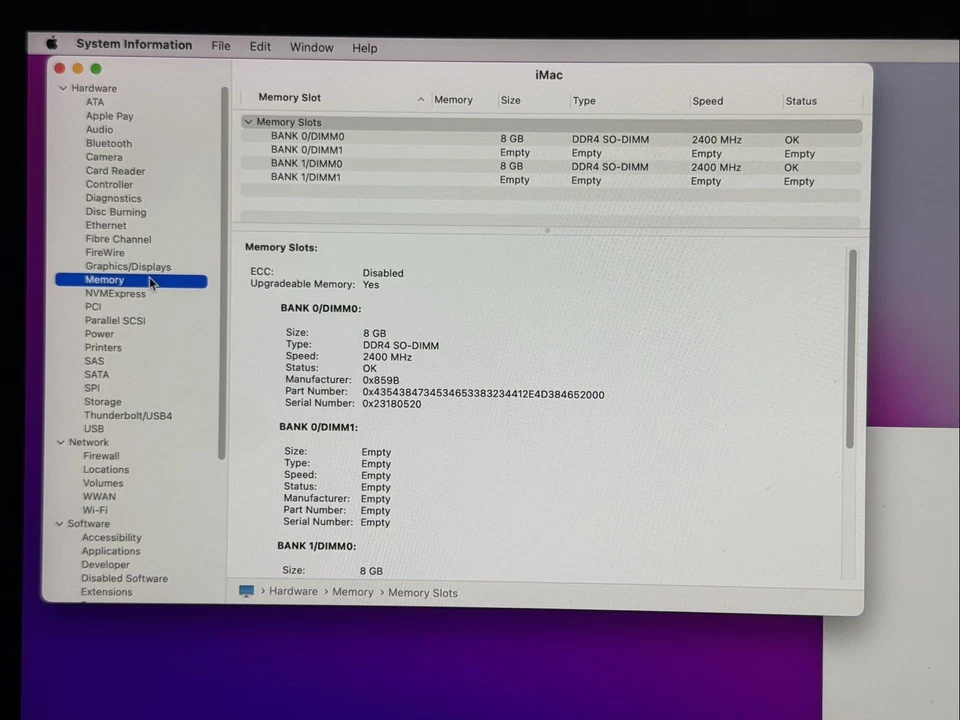Open the Window menu
Image resolution: width=960 pixels, height=720 pixels.
(x=311, y=47)
